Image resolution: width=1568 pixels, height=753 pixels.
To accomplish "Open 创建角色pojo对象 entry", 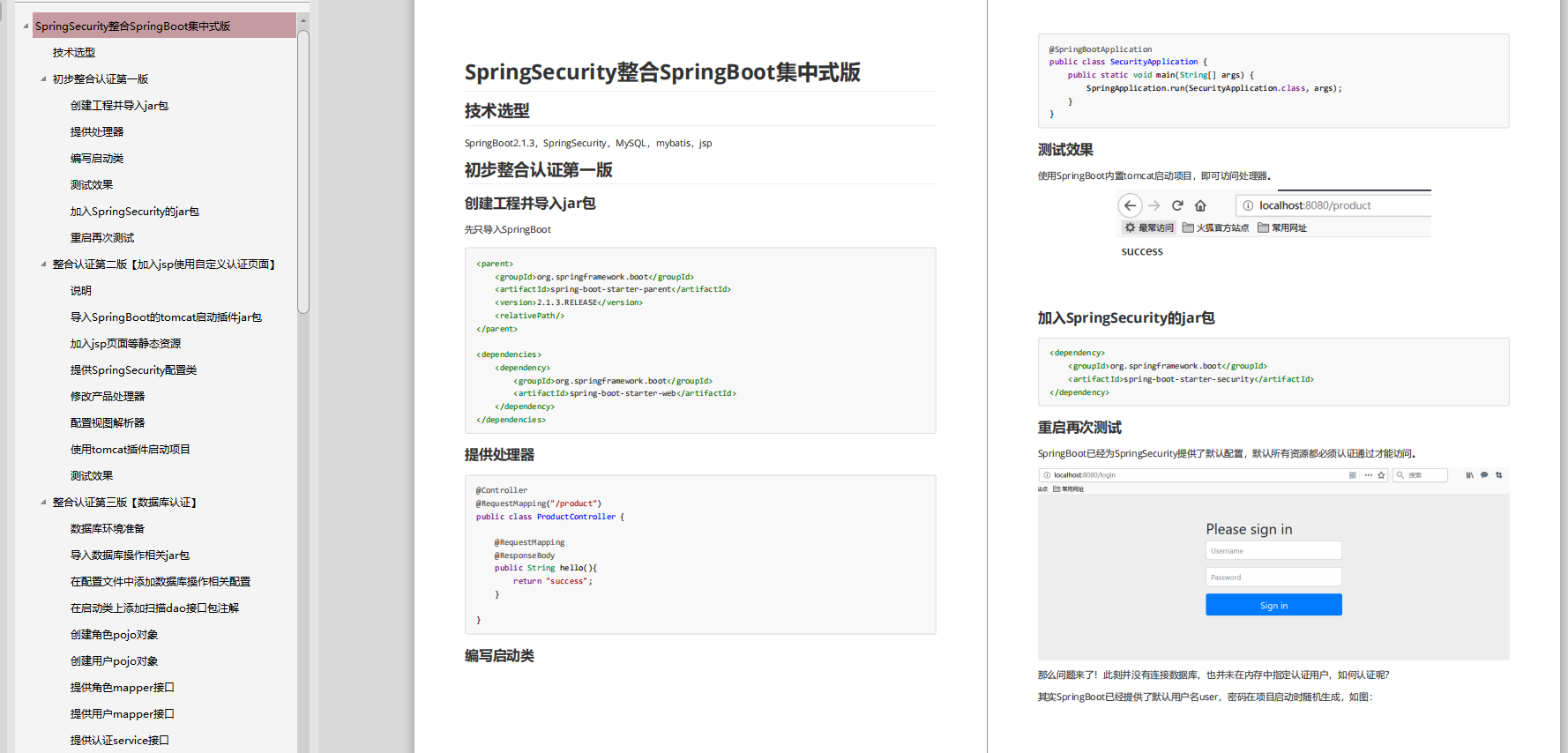I will (114, 635).
